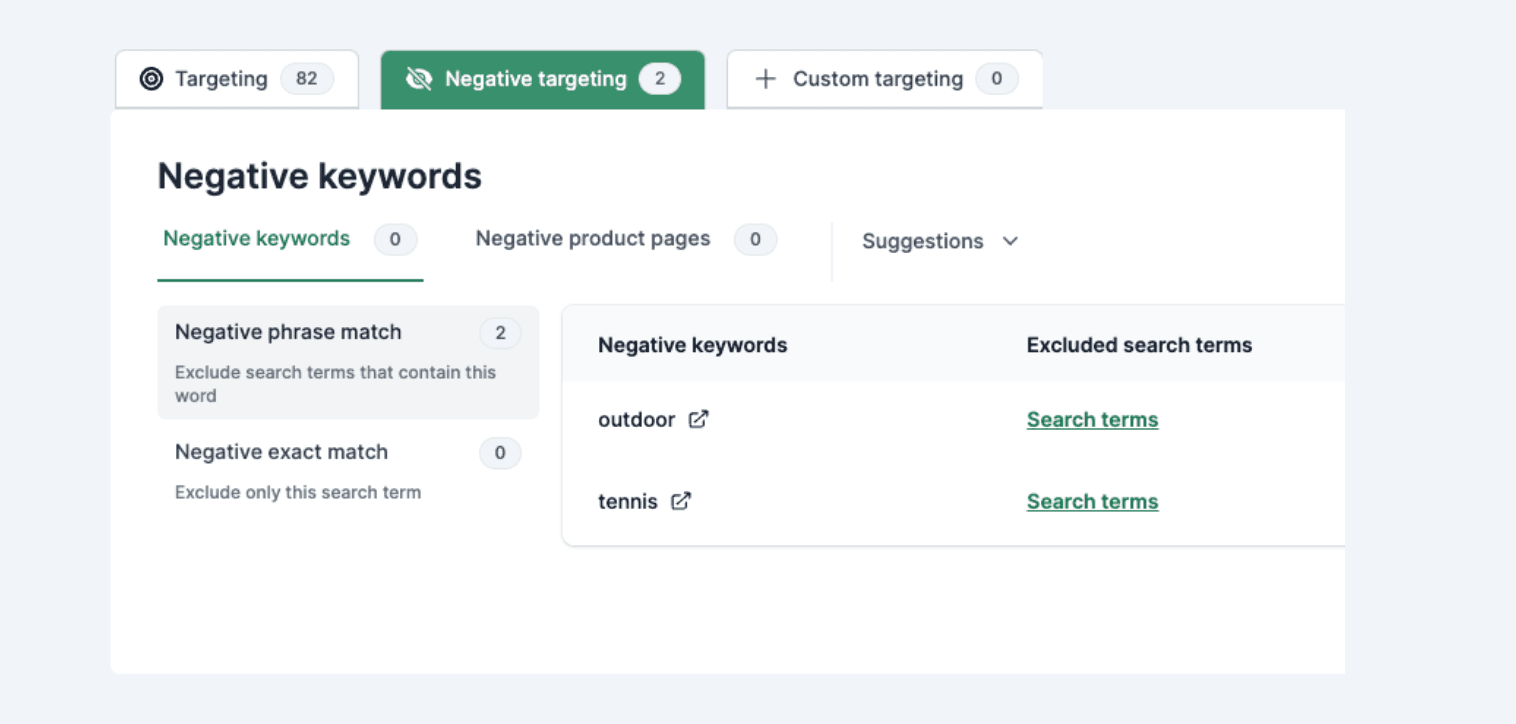The width and height of the screenshot is (1516, 724).
Task: Choose Negative exact match option
Action: [x=348, y=470]
